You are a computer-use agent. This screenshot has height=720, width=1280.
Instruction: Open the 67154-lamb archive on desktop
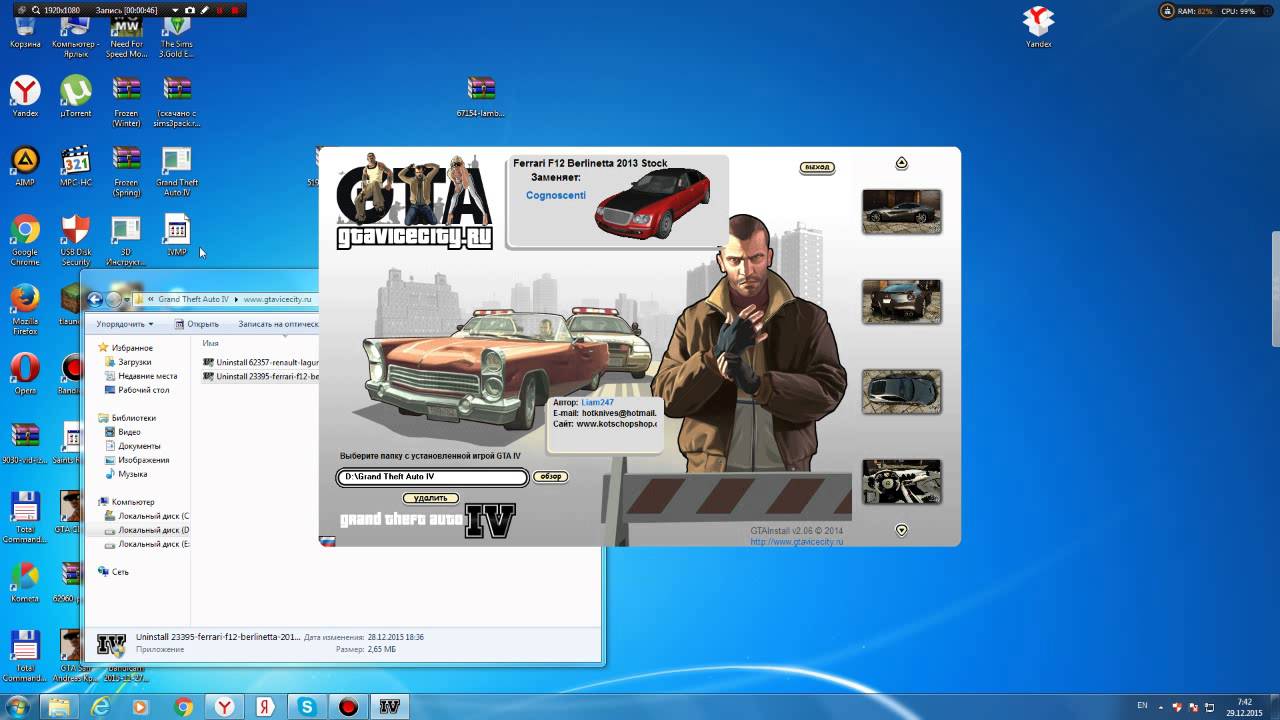(481, 97)
